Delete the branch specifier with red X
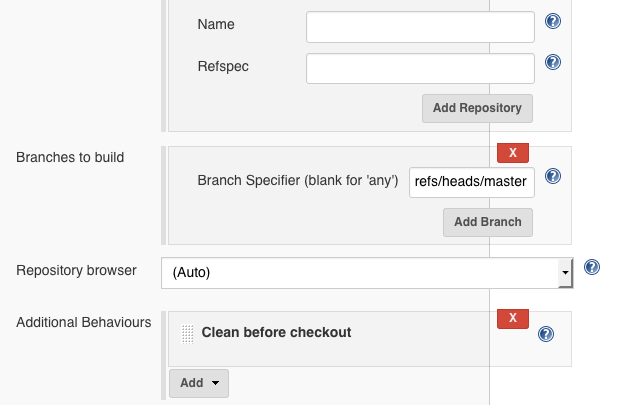 click(x=513, y=153)
